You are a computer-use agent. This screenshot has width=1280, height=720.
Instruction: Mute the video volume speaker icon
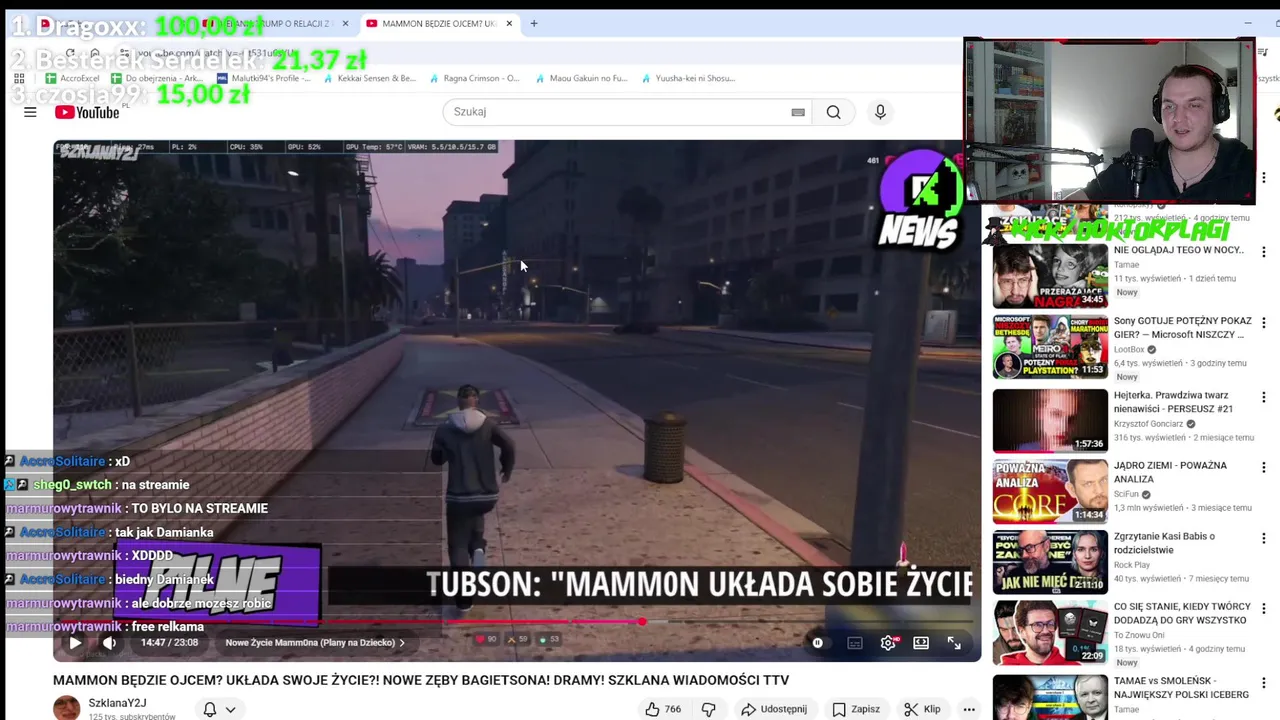(109, 643)
